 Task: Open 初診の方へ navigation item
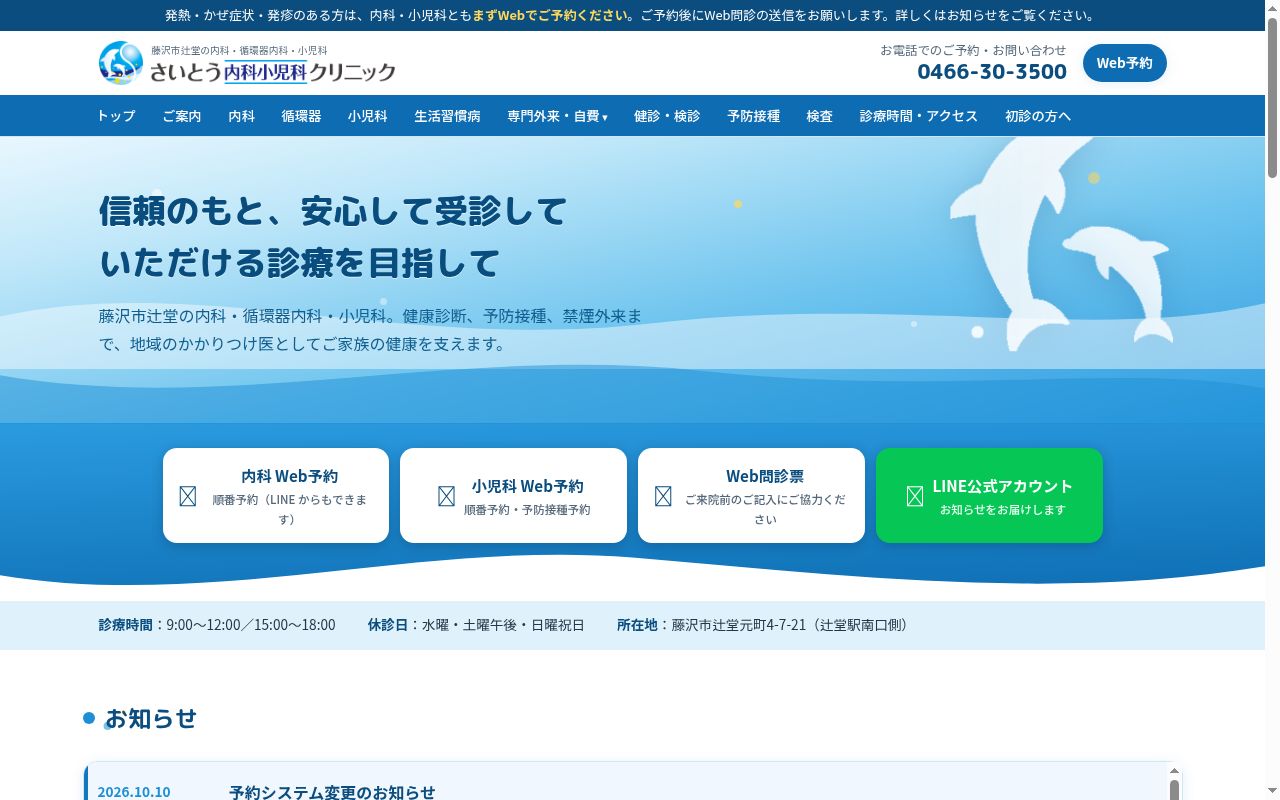tap(1038, 116)
